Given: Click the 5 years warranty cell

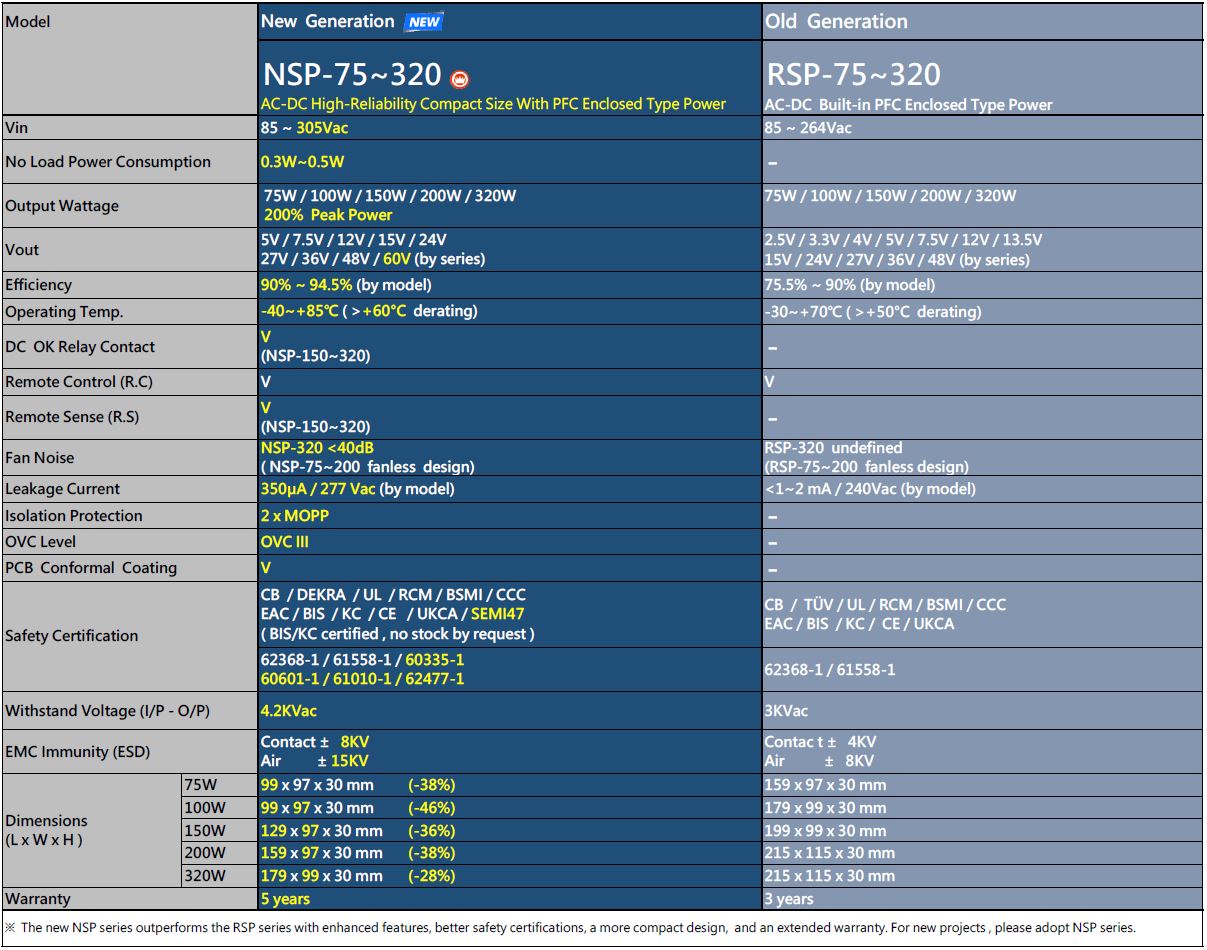Looking at the screenshot, I should (286, 899).
